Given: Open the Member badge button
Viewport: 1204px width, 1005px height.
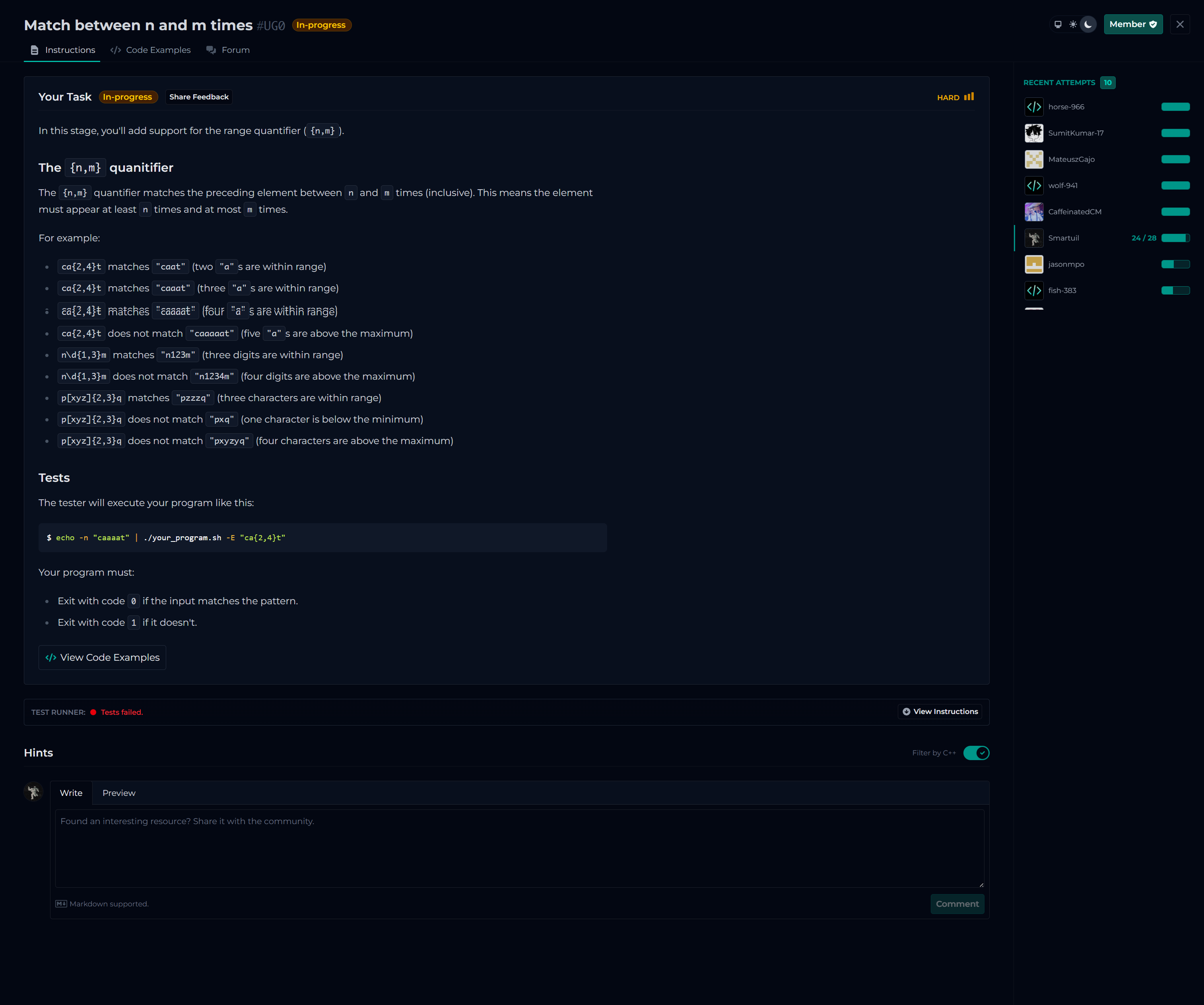Looking at the screenshot, I should point(1133,25).
